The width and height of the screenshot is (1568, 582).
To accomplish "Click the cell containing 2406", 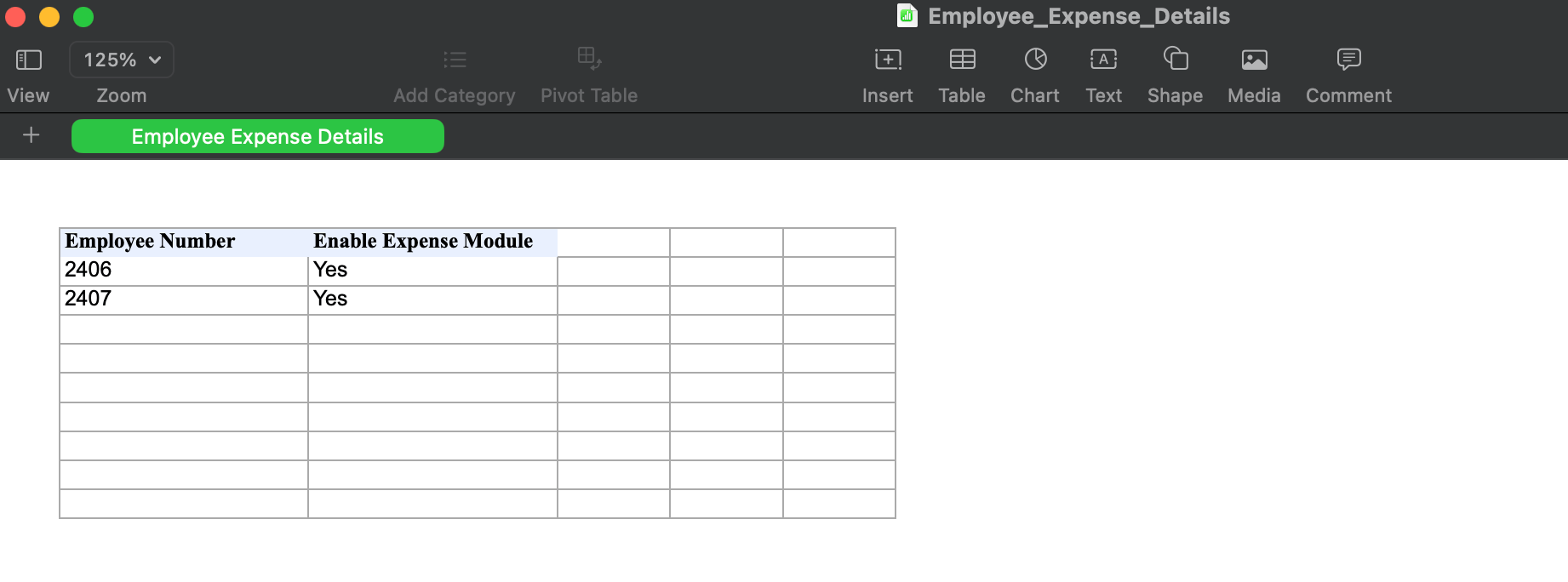I will tap(183, 271).
